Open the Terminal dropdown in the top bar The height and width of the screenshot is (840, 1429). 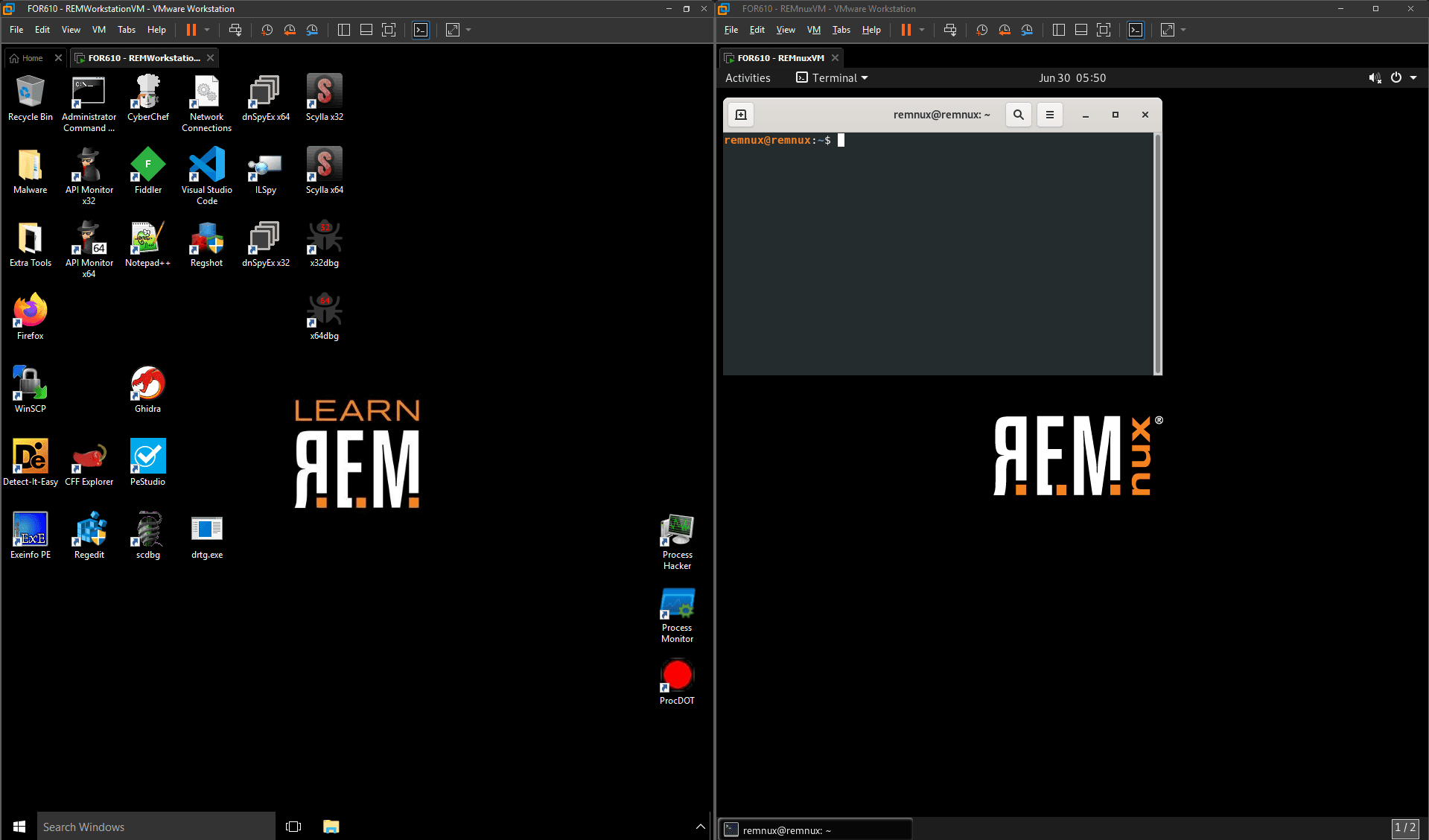831,77
